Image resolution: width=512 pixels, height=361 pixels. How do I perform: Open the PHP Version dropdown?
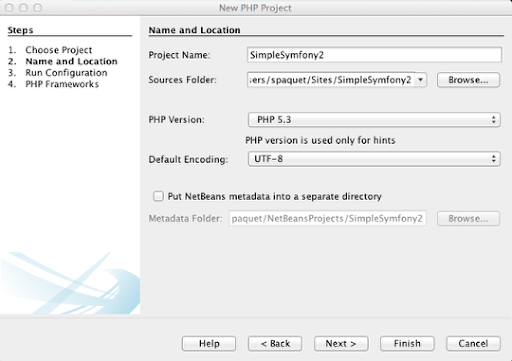click(374, 120)
